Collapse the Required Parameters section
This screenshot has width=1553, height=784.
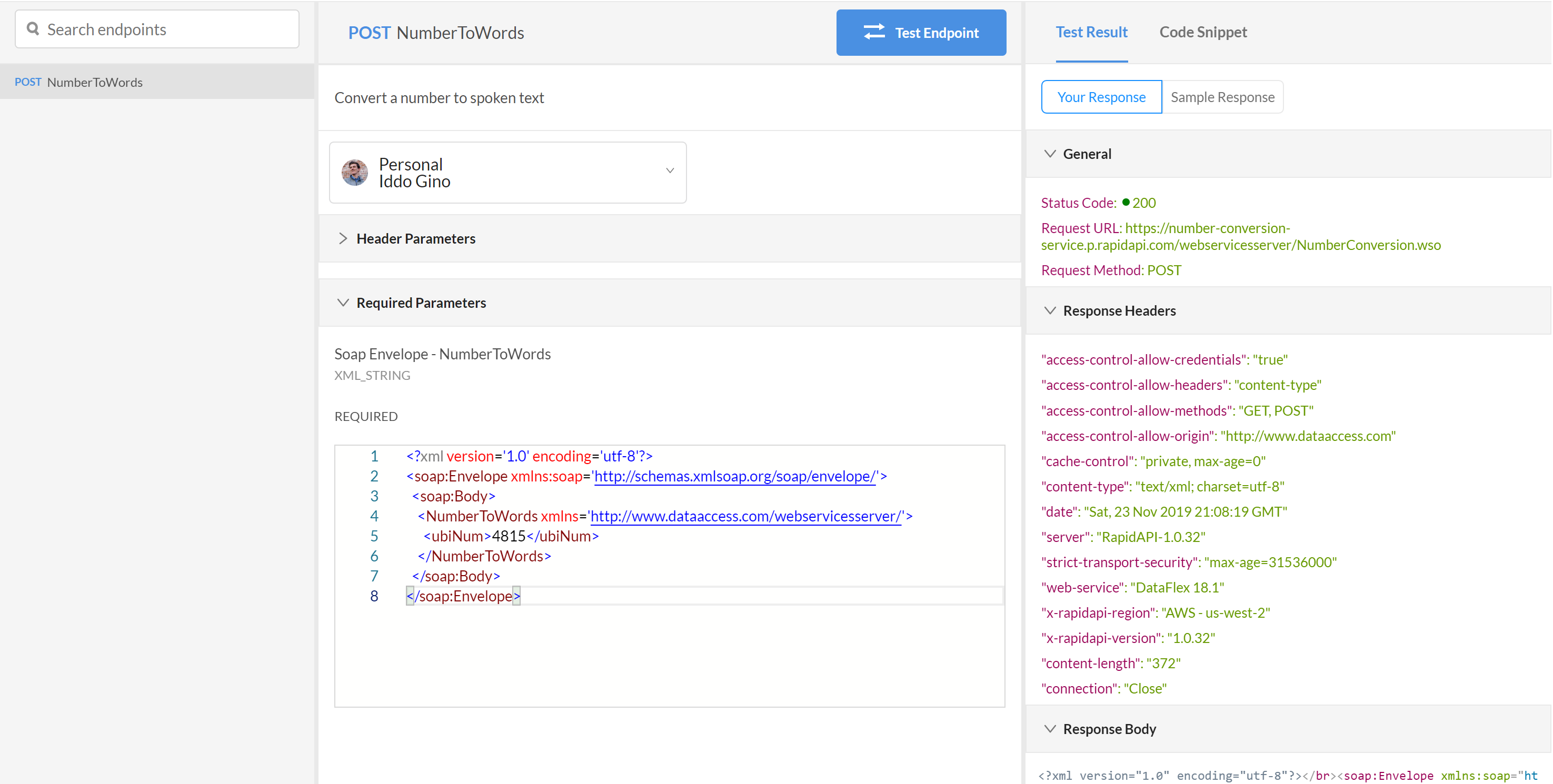tap(343, 303)
